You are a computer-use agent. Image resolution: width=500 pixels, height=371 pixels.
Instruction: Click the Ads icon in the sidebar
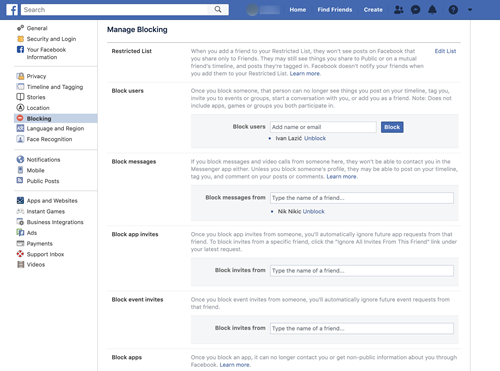point(20,232)
